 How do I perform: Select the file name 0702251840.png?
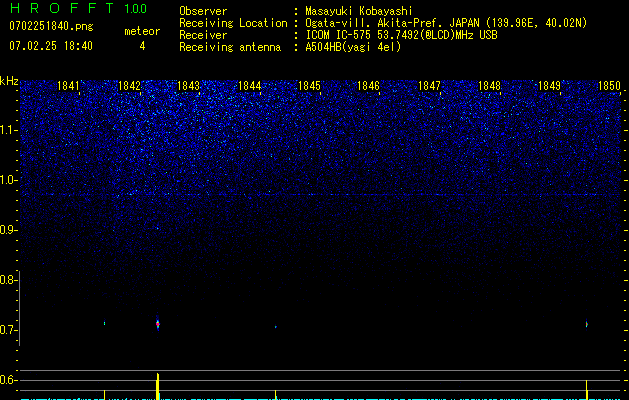[51, 26]
